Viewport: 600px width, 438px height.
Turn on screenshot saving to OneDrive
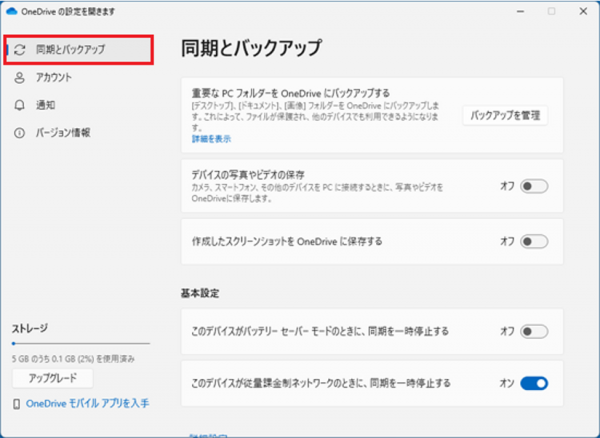click(534, 241)
